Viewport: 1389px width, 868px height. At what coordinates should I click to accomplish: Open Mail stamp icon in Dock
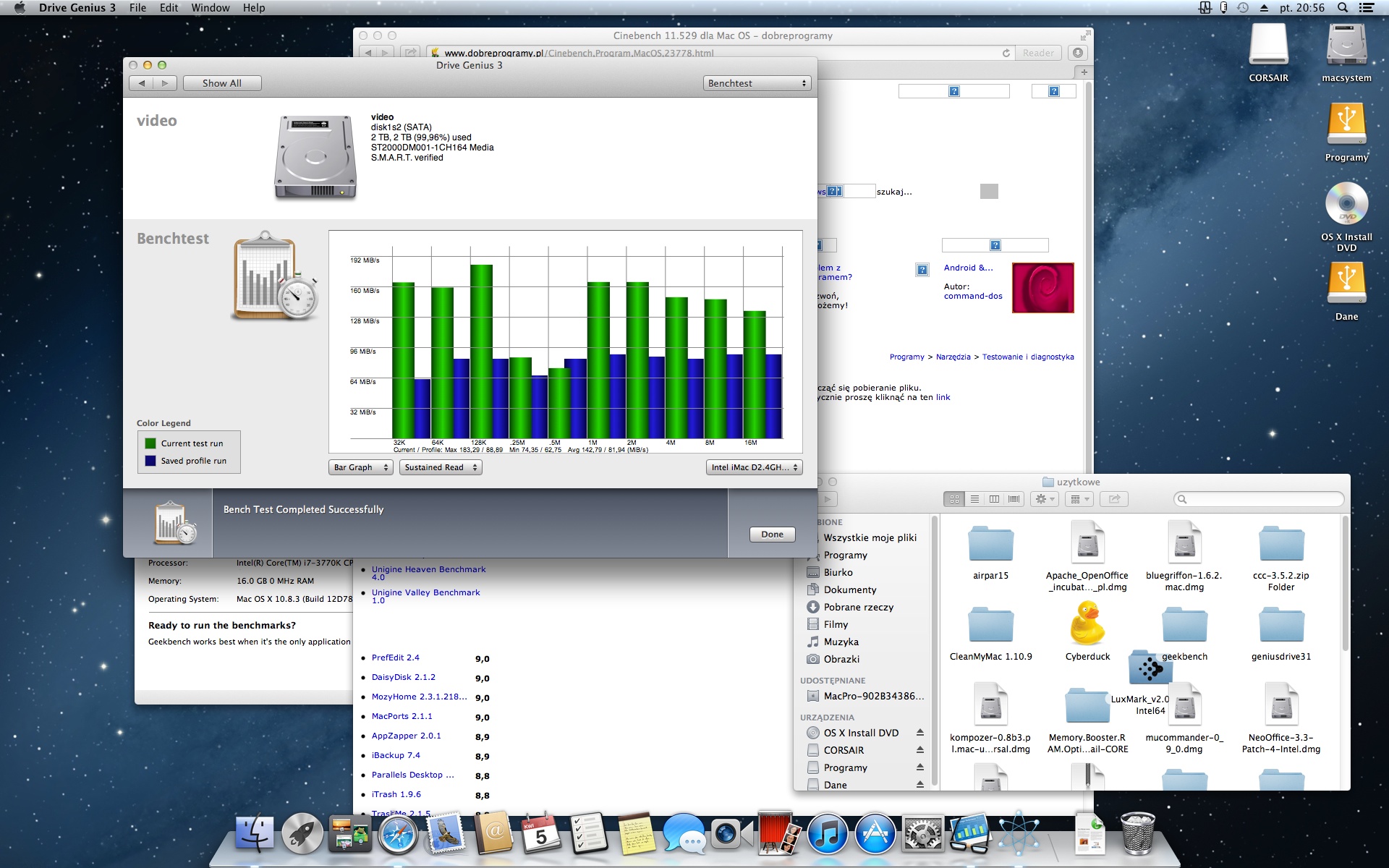[446, 834]
